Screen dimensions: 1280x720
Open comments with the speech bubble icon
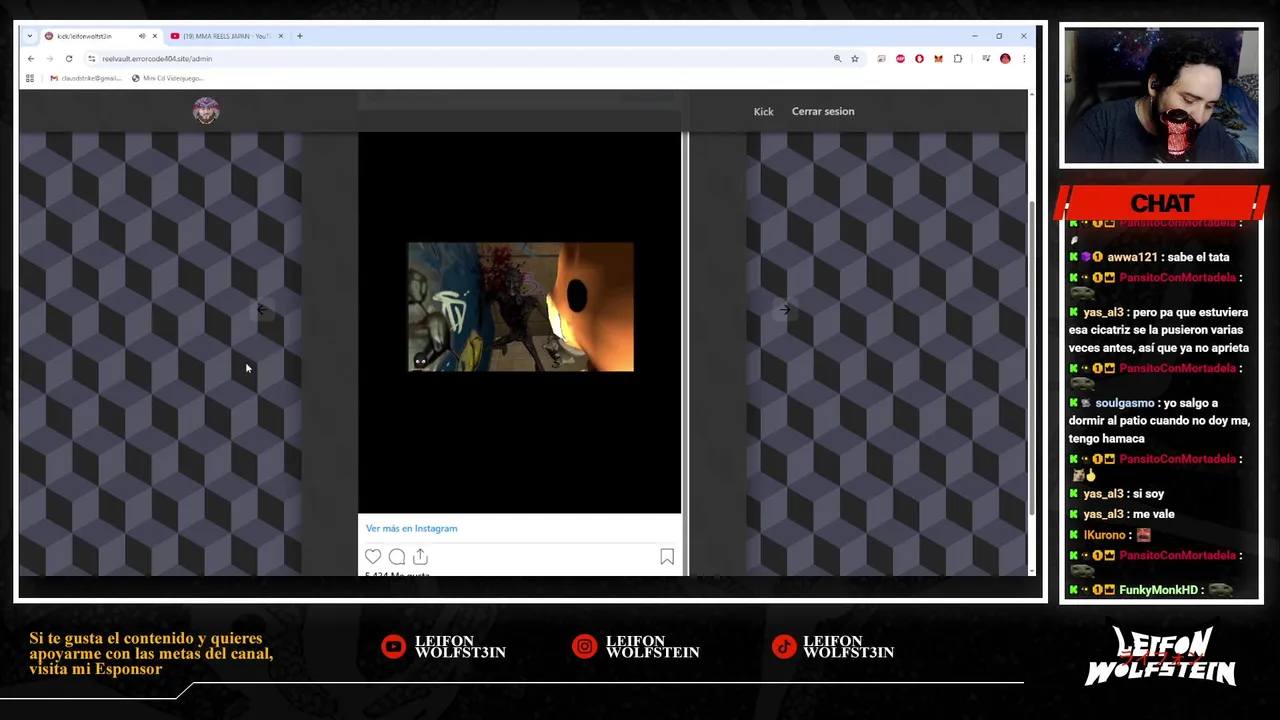click(x=397, y=557)
